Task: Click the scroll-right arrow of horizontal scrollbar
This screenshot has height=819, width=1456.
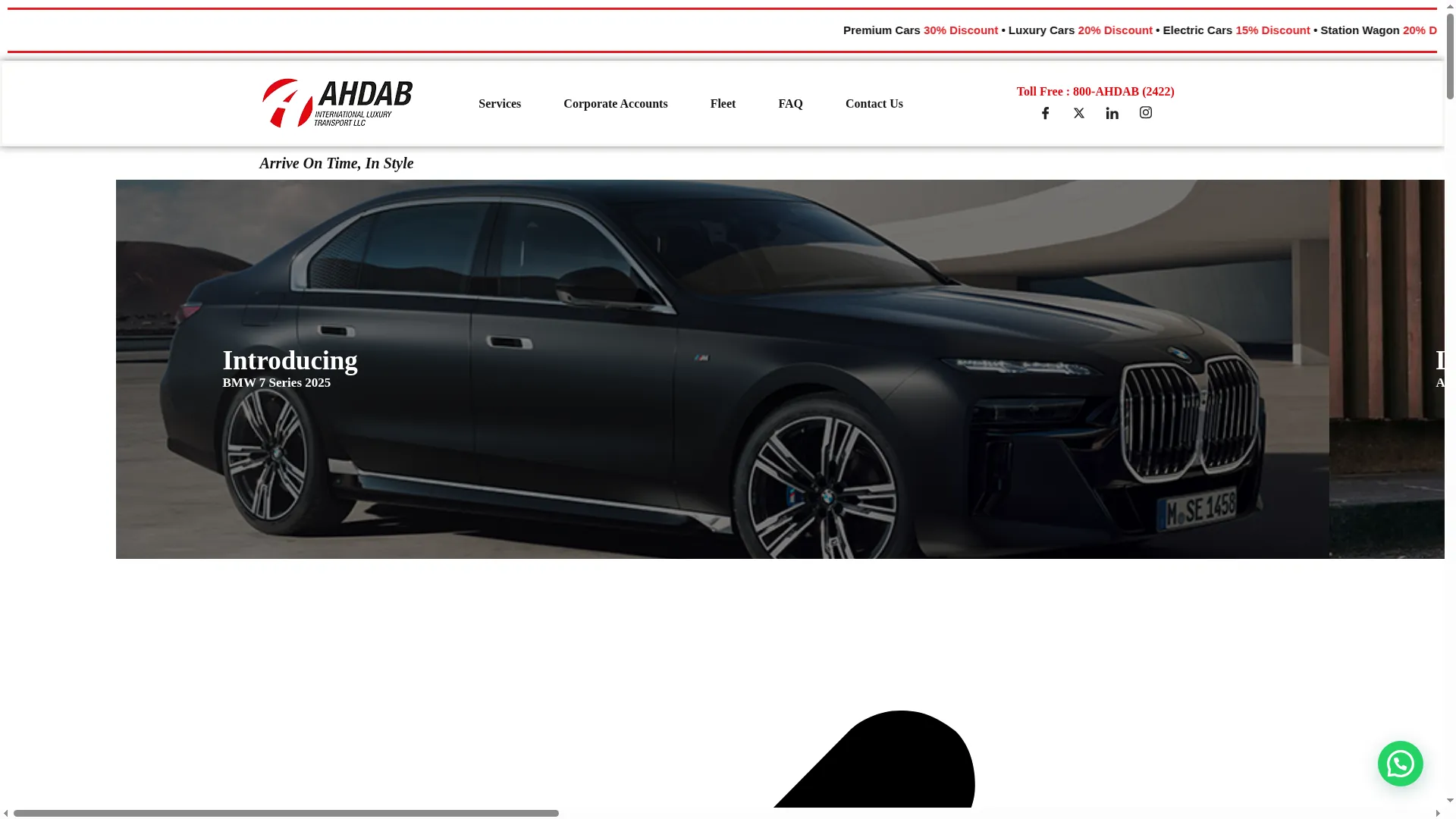Action: 1438,813
